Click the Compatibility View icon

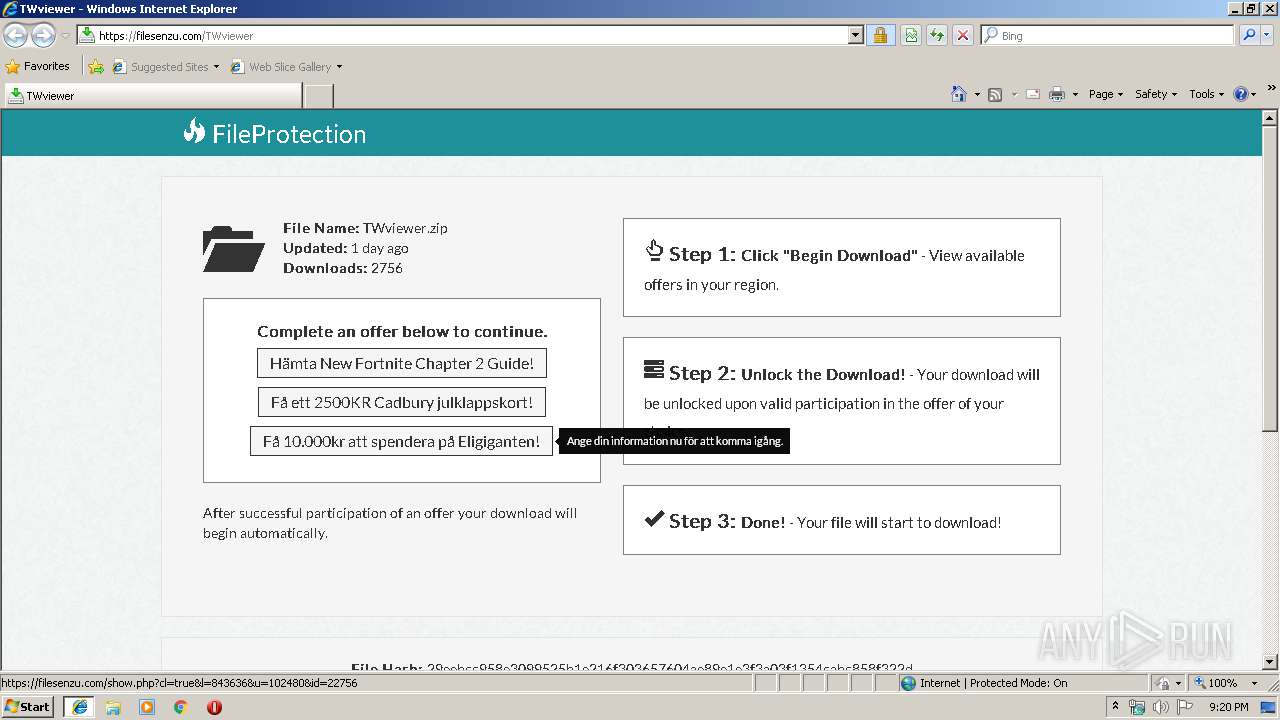point(911,35)
